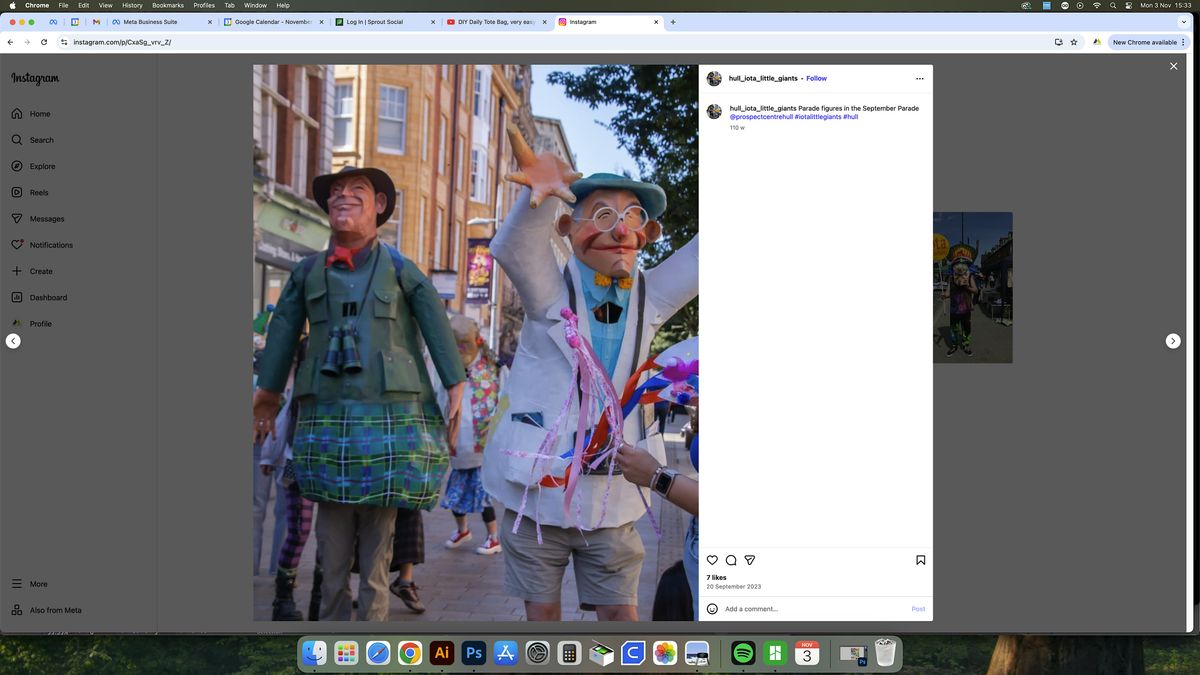Image resolution: width=1200 pixels, height=675 pixels.
Task: Share post via paper plane icon
Action: point(750,560)
